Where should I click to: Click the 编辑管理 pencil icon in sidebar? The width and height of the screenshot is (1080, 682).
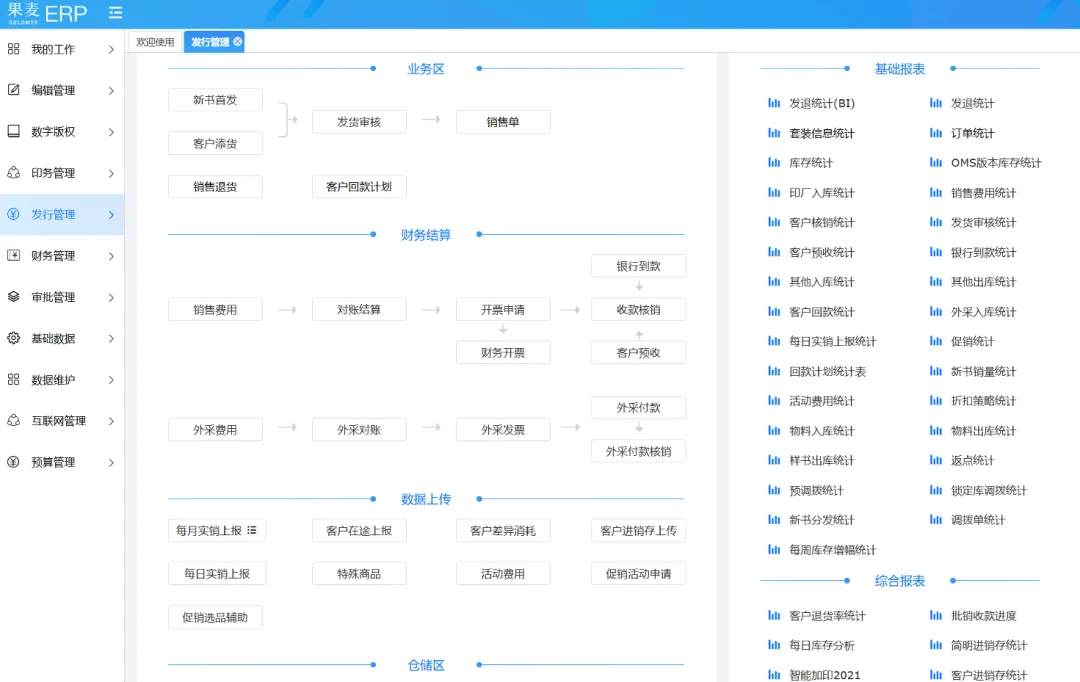(x=13, y=90)
